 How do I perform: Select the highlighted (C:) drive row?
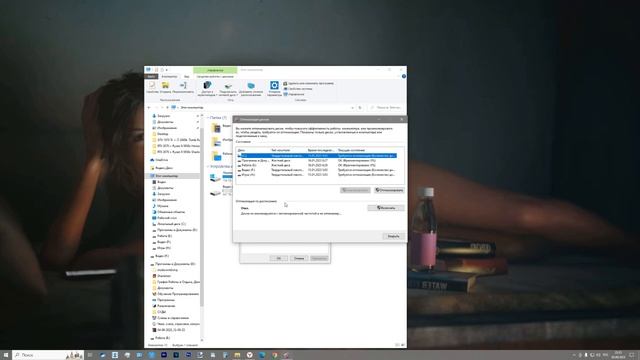pyautogui.click(x=317, y=156)
